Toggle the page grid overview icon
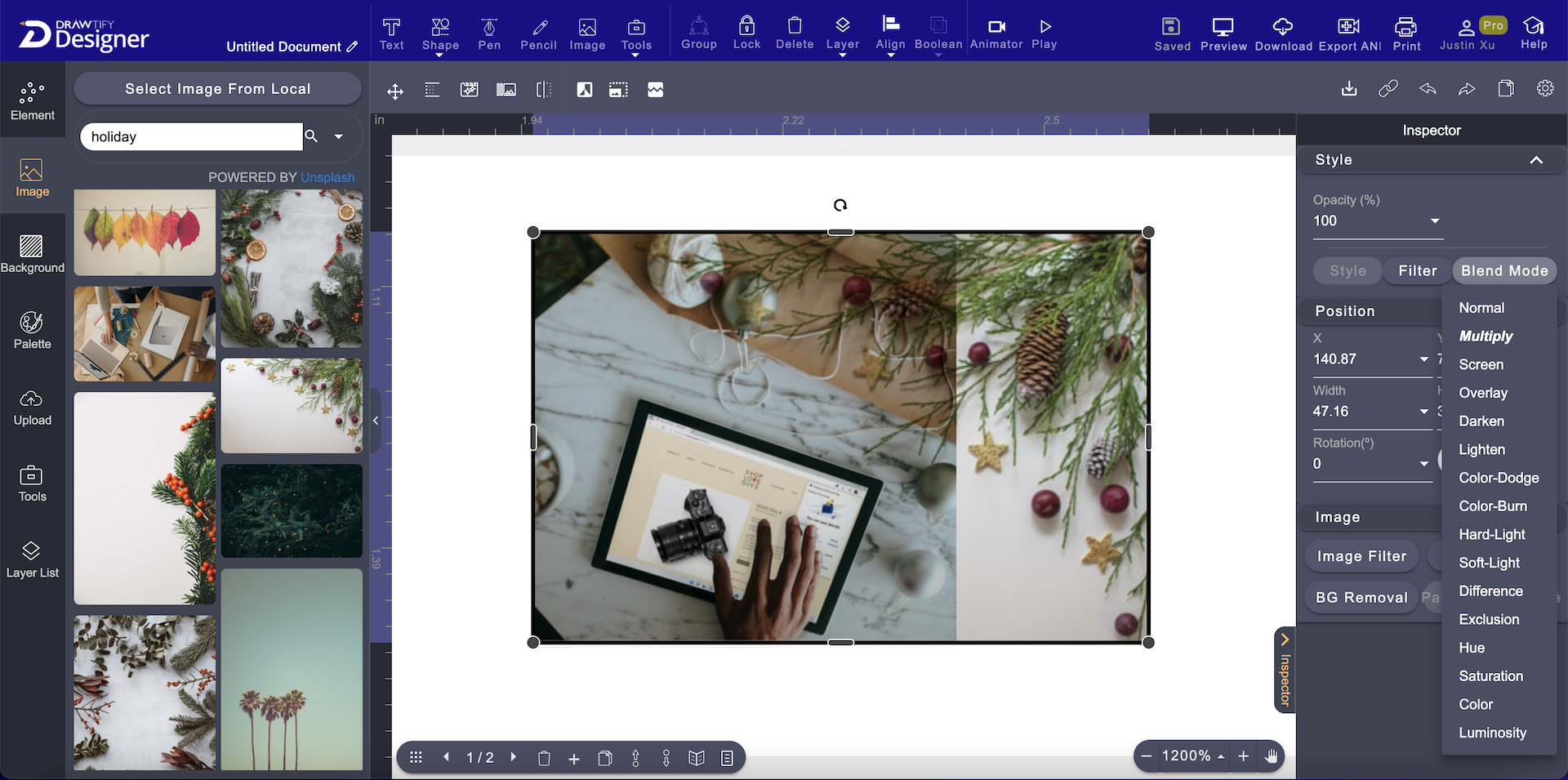 point(416,757)
